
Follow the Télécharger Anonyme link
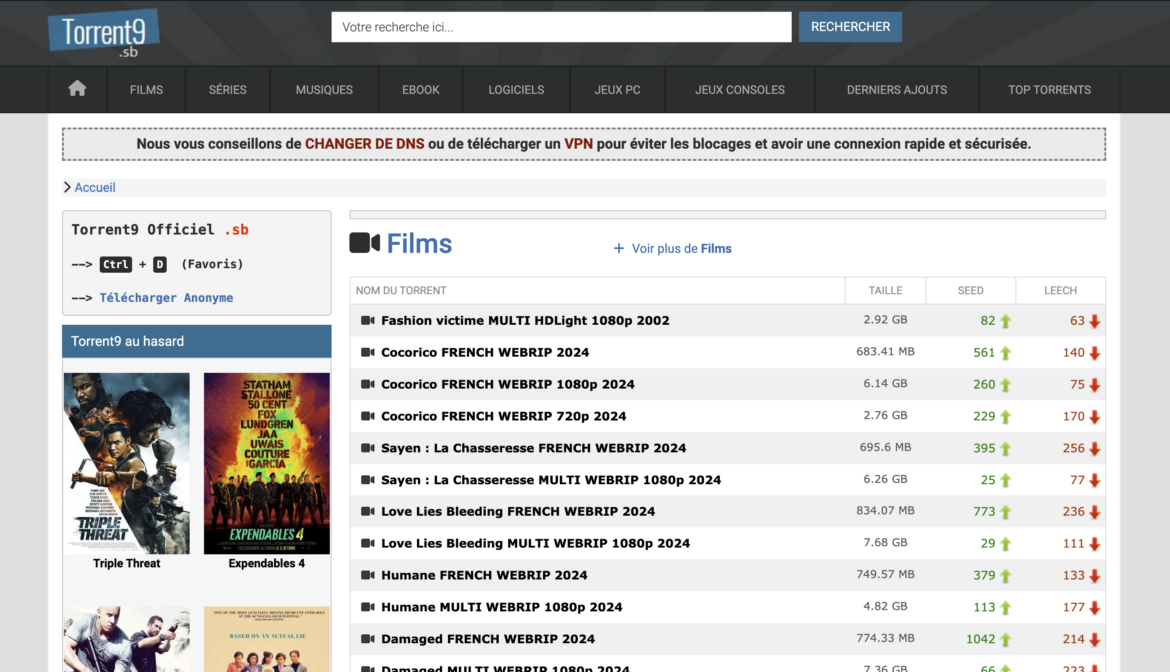(166, 298)
